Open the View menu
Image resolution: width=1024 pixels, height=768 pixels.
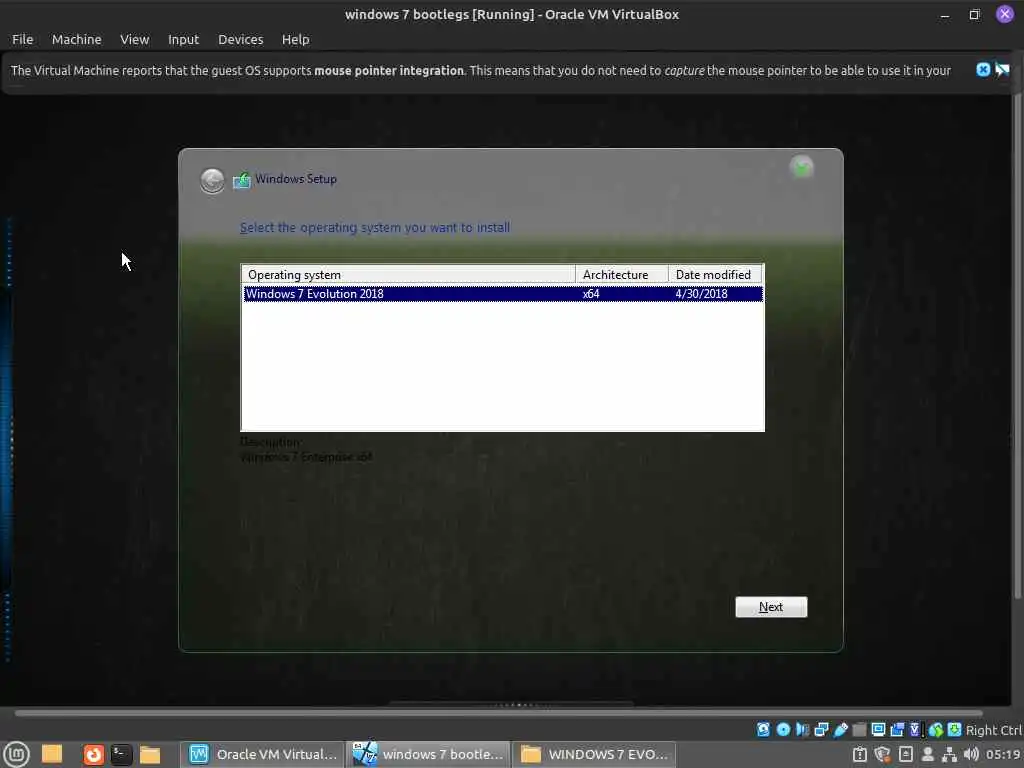[135, 39]
